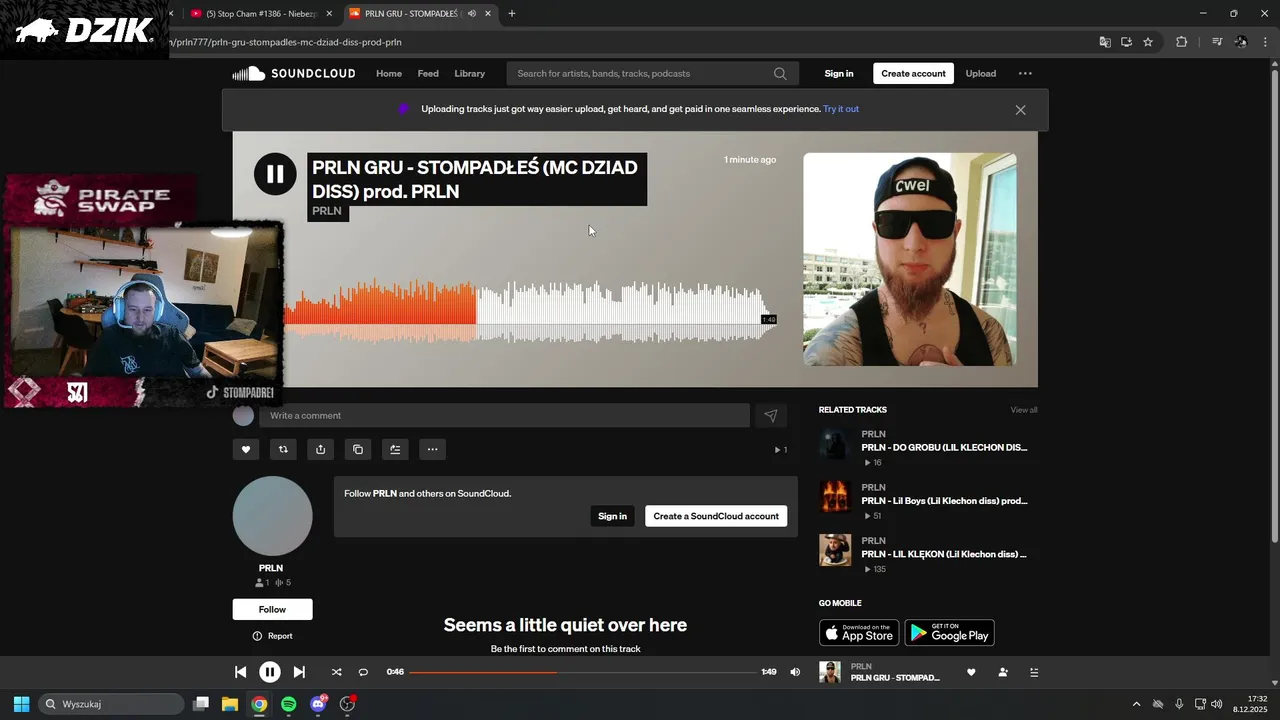The height and width of the screenshot is (720, 1280).
Task: Open the More options menu below the track
Action: pos(432,449)
